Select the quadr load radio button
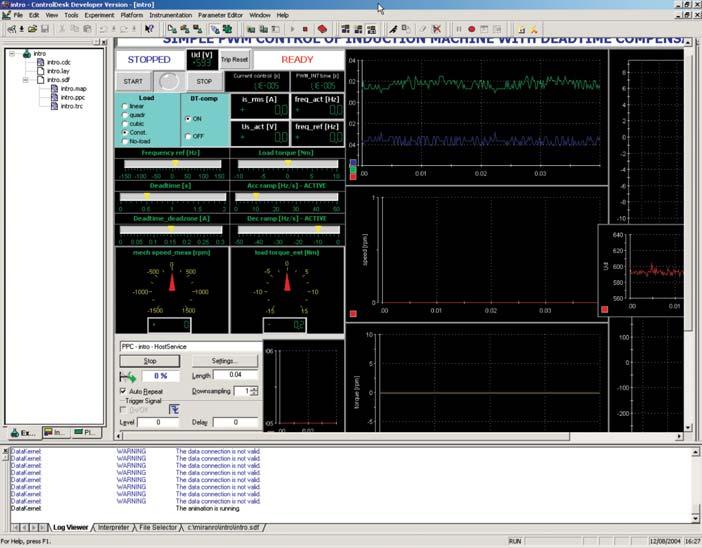 (125, 114)
